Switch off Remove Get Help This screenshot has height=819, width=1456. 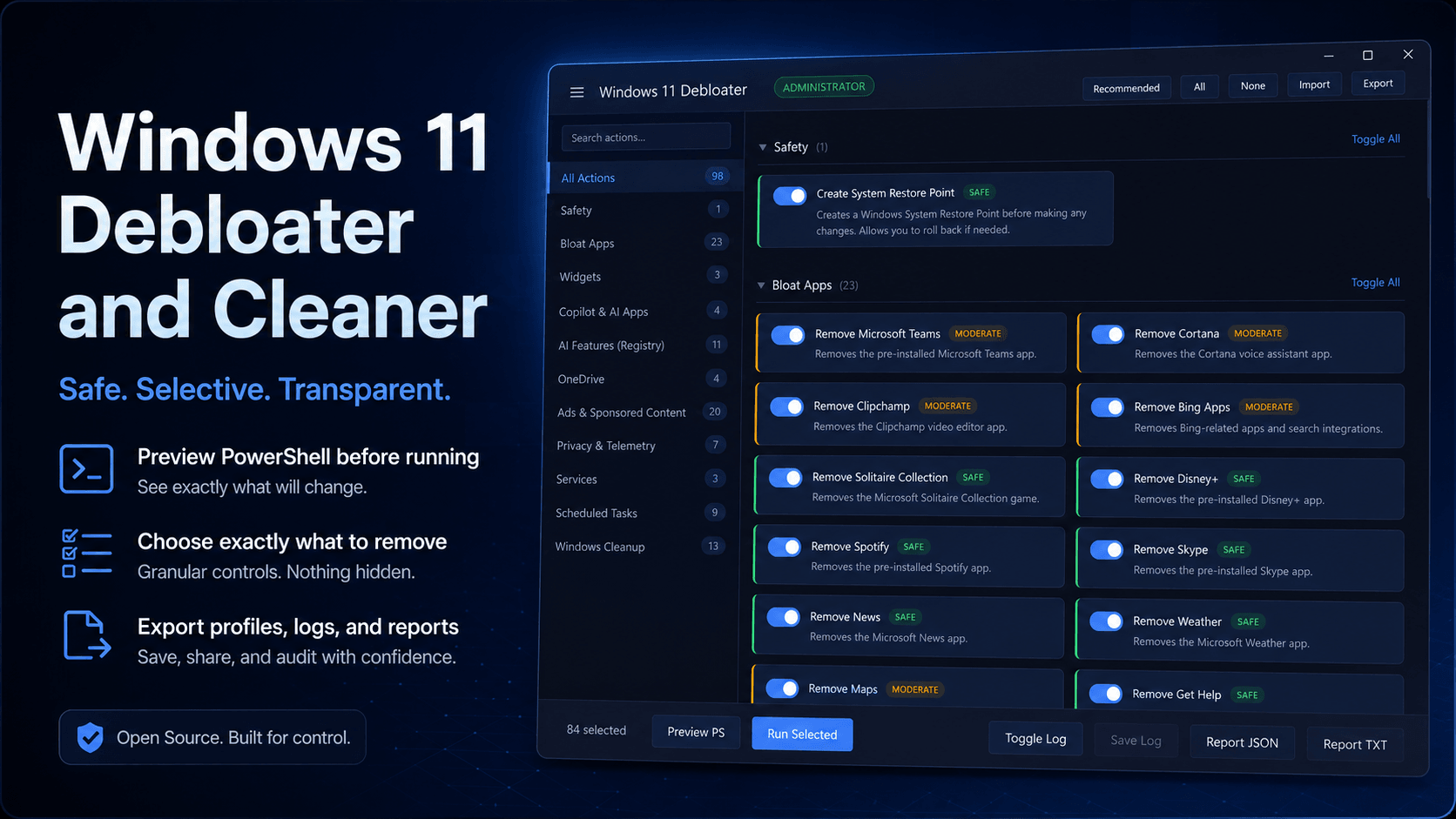coord(1105,694)
